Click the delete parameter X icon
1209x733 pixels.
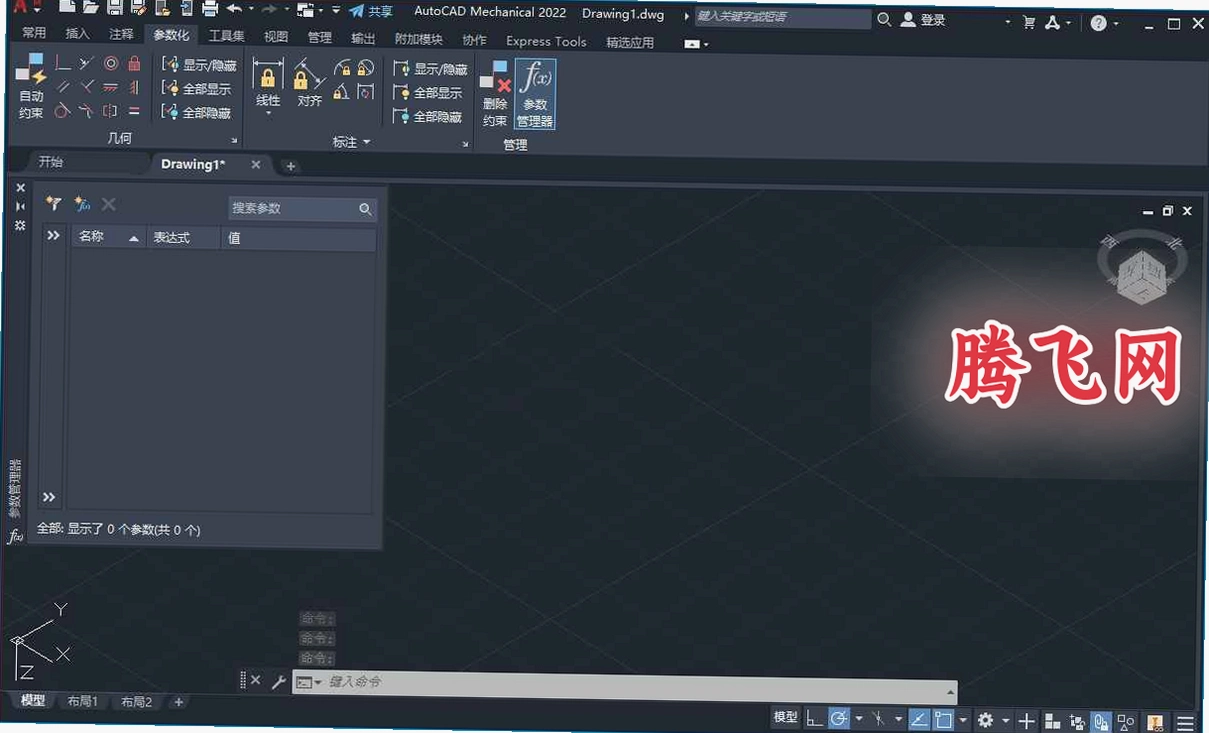point(109,204)
